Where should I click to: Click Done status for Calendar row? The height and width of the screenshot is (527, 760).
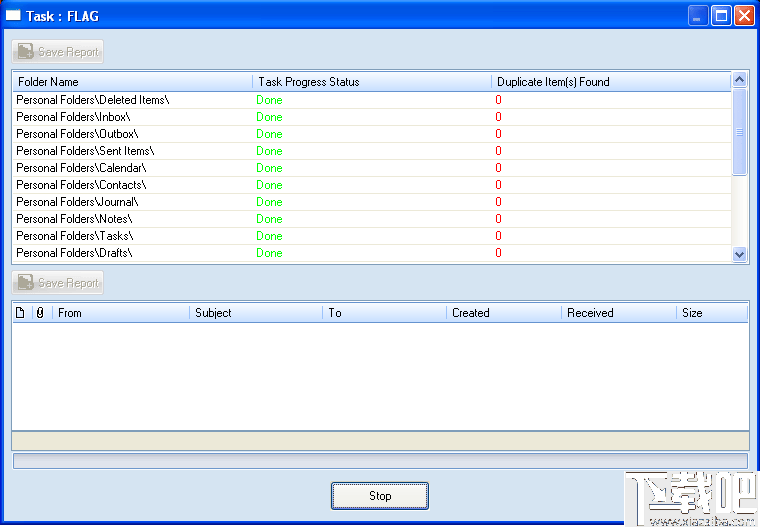point(269,168)
